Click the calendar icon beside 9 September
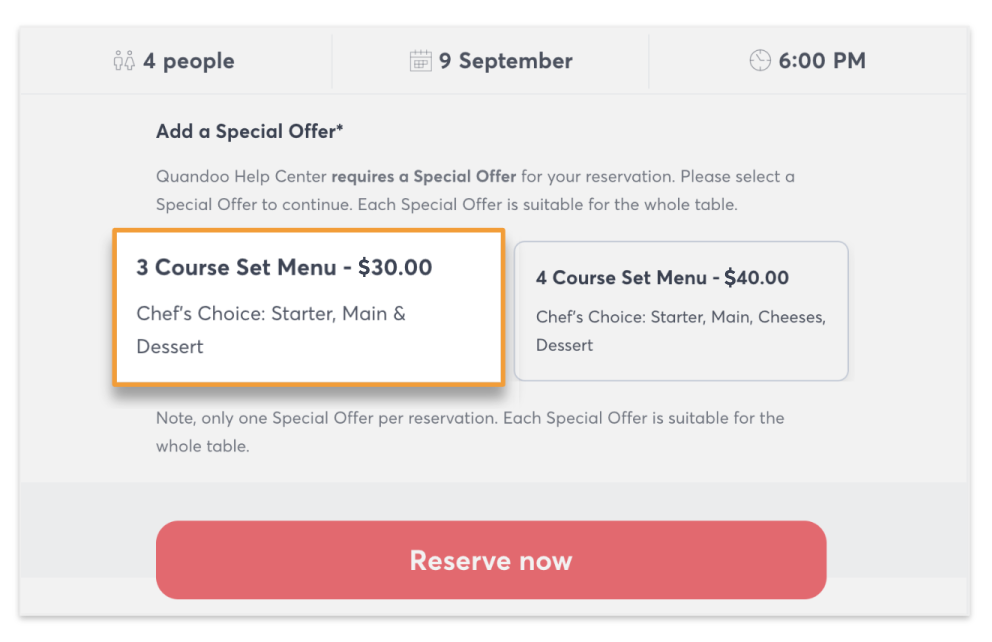This screenshot has width=992, height=642. (420, 61)
